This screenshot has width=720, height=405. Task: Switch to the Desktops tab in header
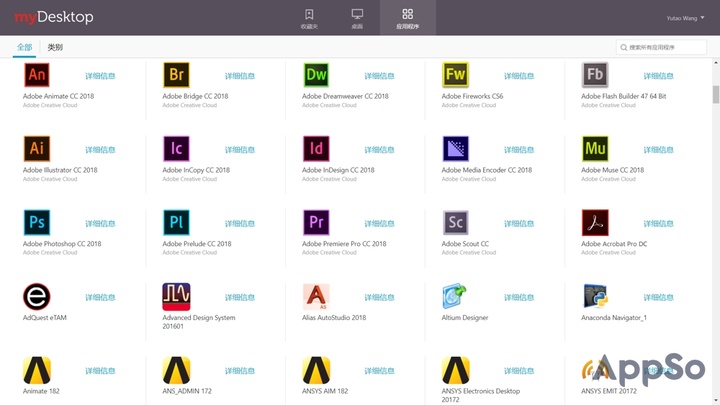pos(357,18)
